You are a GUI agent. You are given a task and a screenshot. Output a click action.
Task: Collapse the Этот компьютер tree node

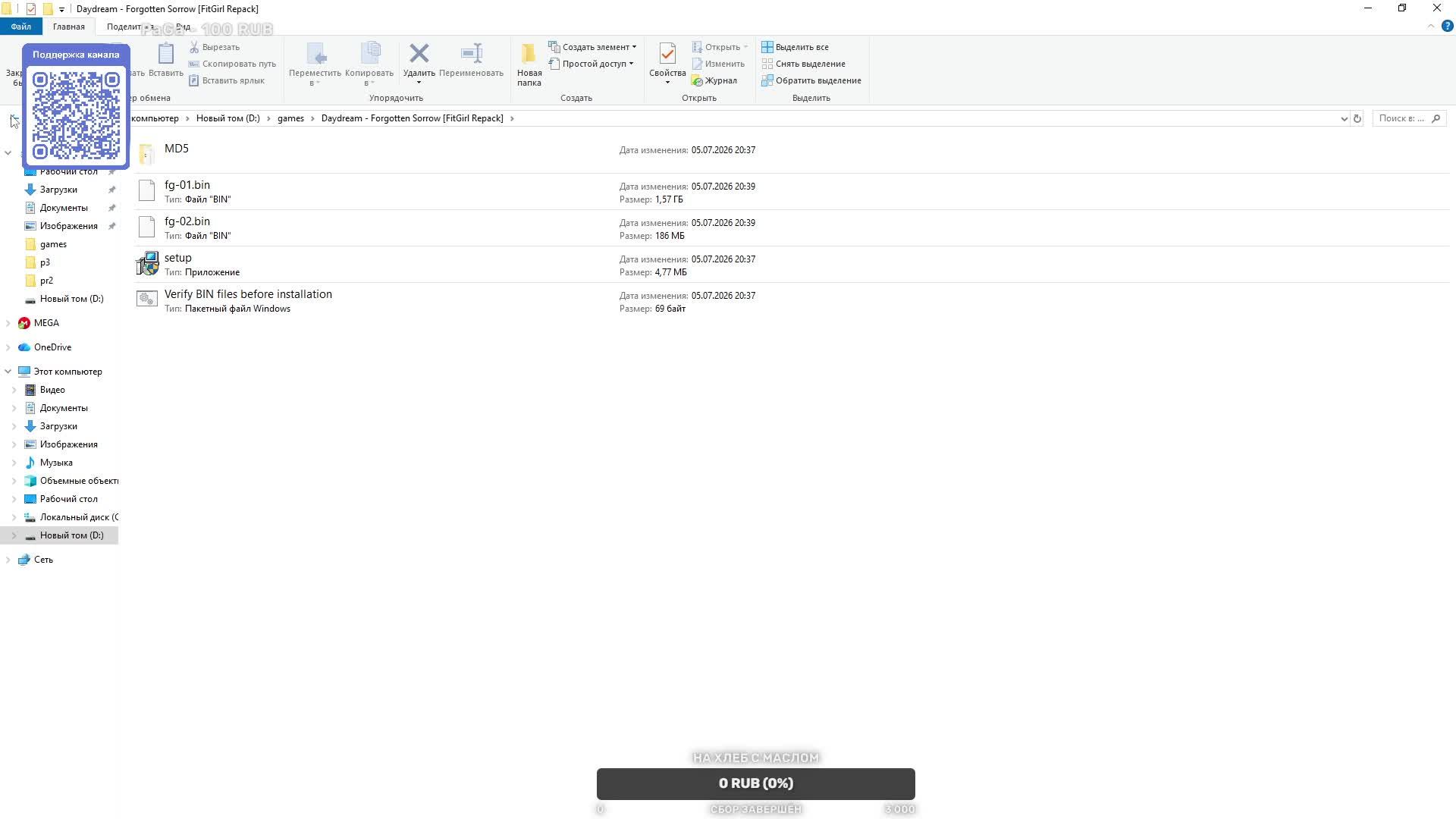[8, 372]
